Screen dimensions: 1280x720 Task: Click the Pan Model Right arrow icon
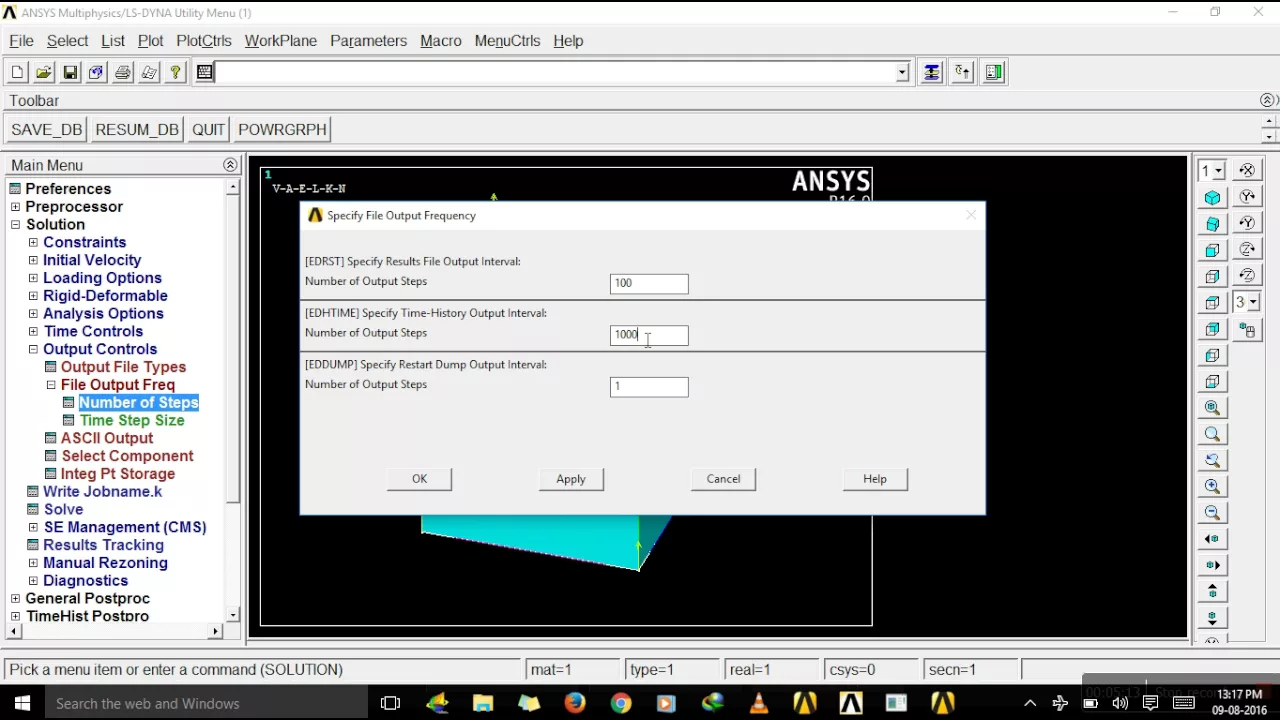point(1213,565)
